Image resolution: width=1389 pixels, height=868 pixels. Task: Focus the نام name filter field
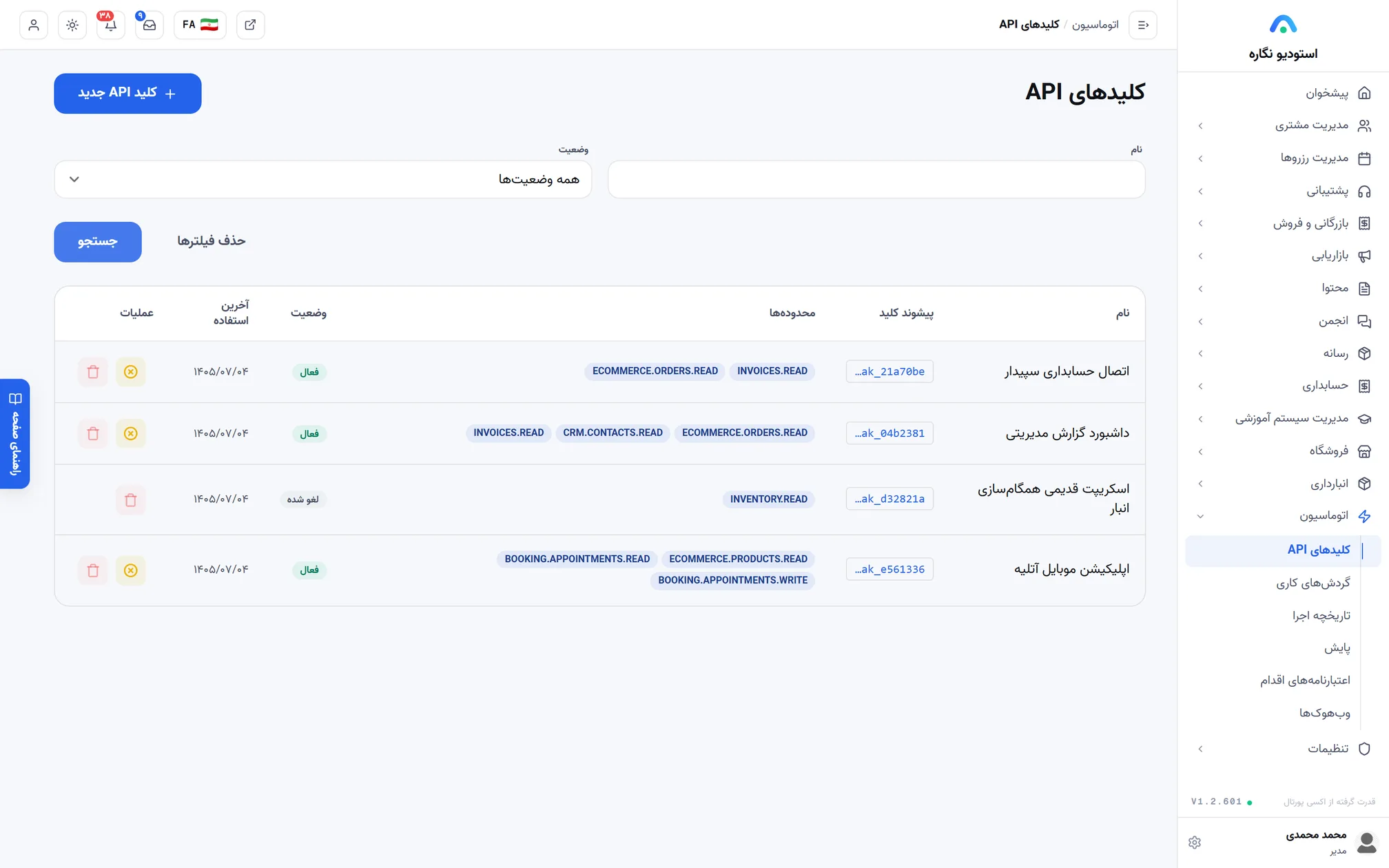(876, 180)
